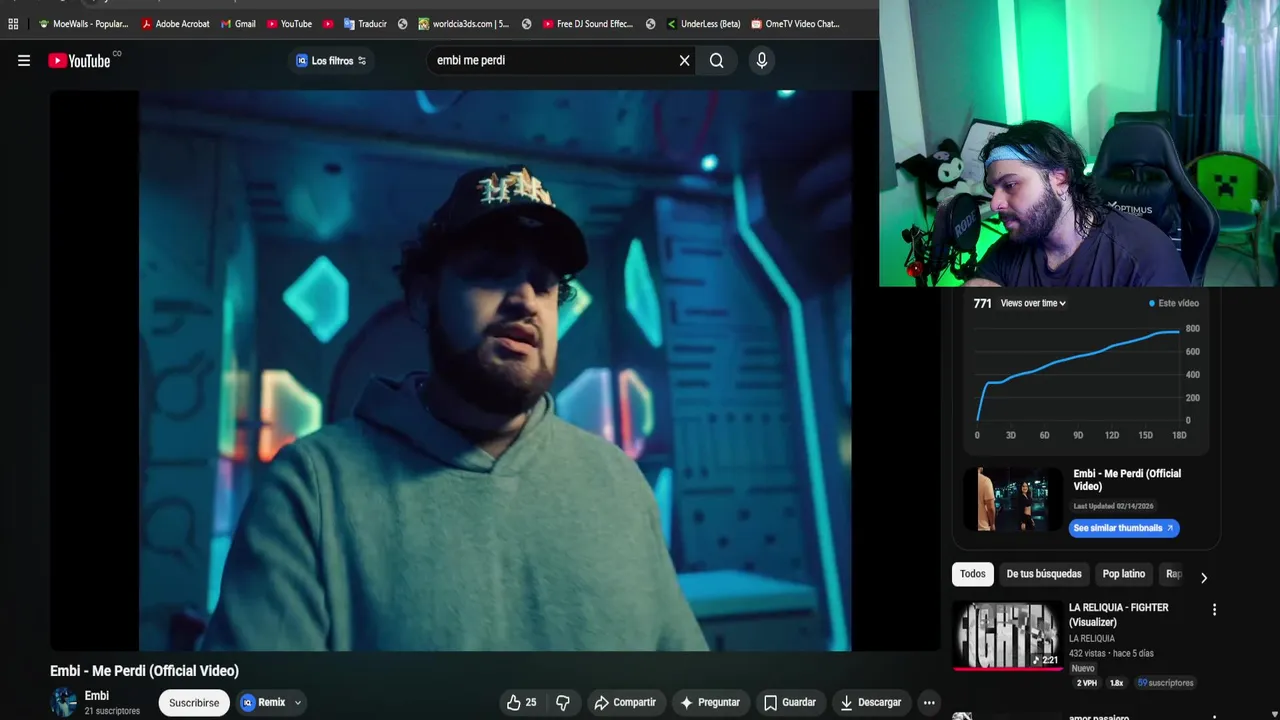Open the Embi channel name link

point(97,696)
